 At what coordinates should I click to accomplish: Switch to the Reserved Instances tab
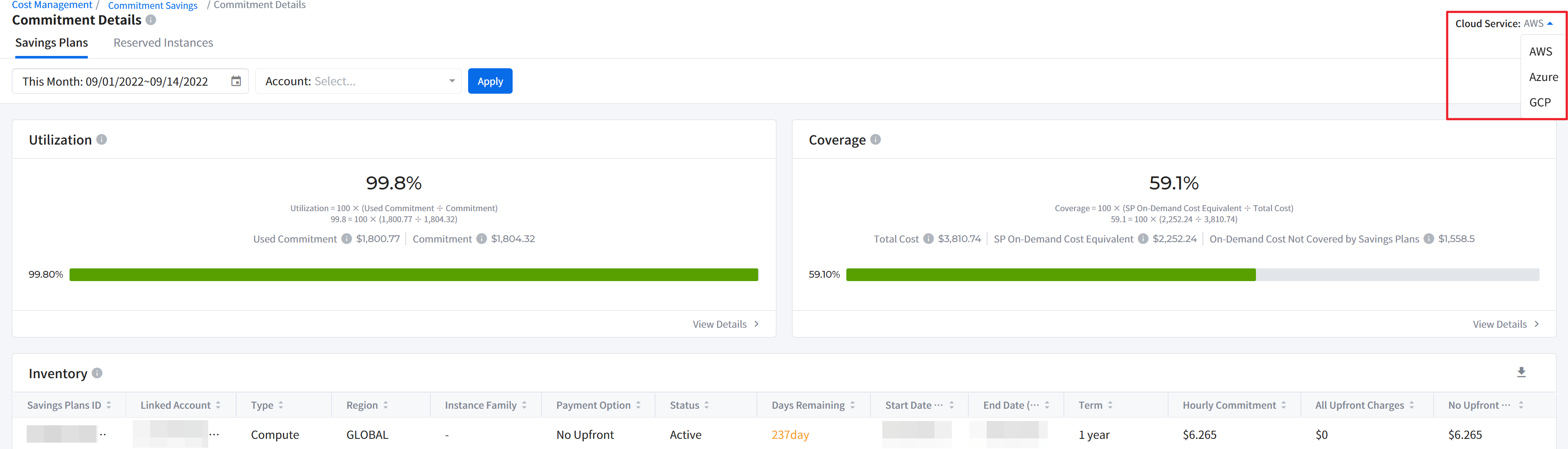click(x=163, y=42)
